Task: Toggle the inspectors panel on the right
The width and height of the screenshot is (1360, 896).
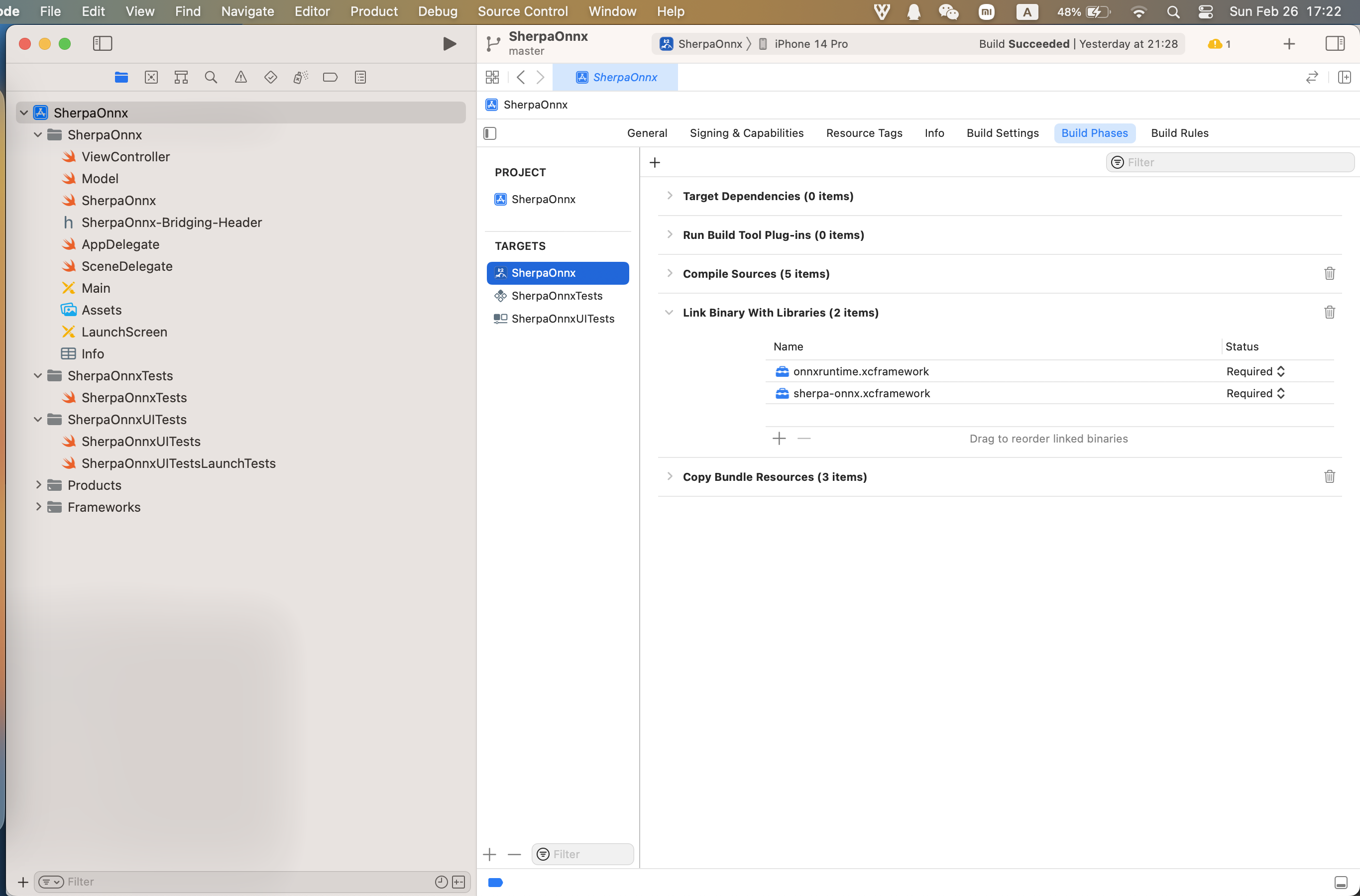Action: [x=1335, y=43]
